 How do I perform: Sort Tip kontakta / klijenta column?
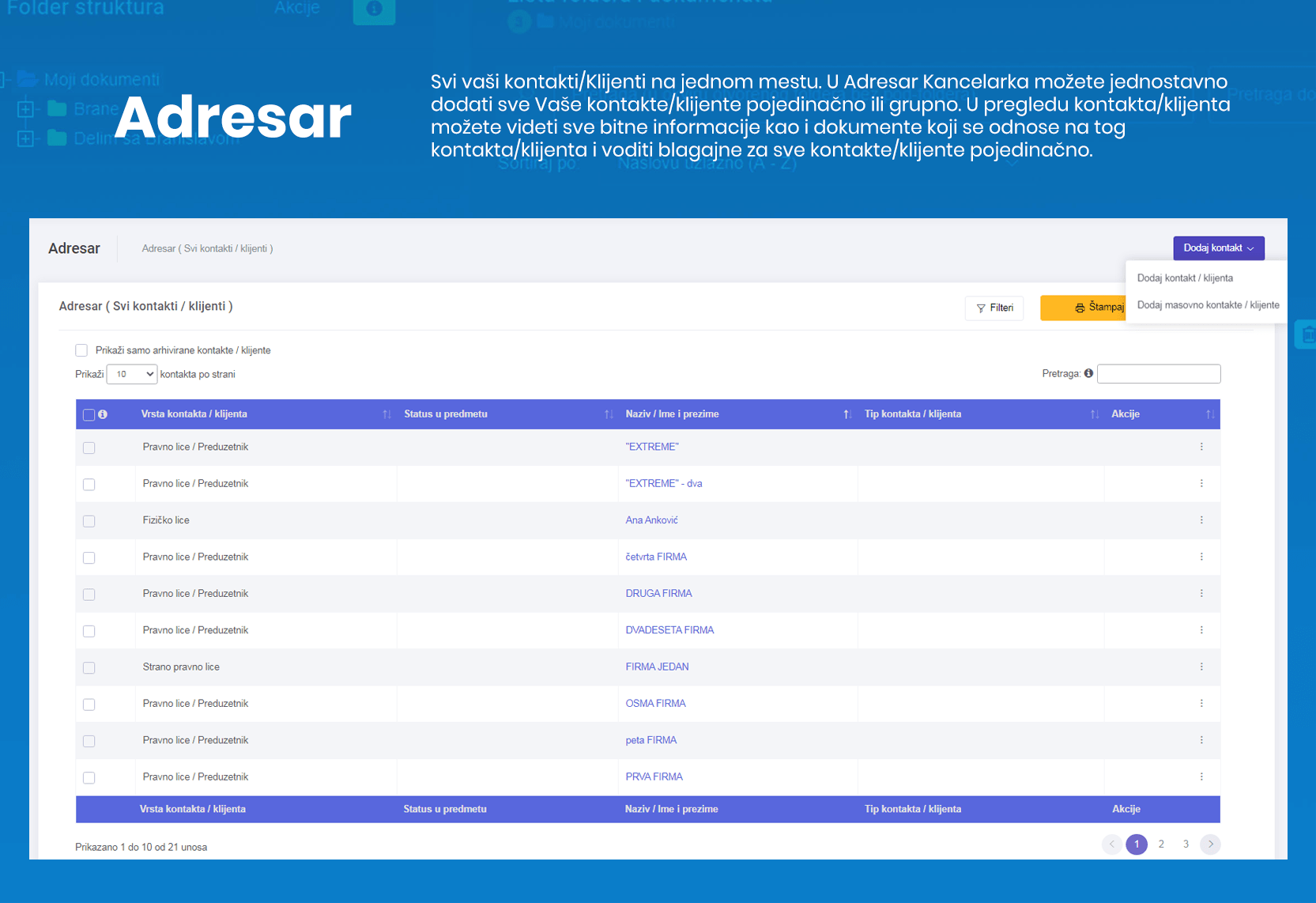tap(1095, 414)
